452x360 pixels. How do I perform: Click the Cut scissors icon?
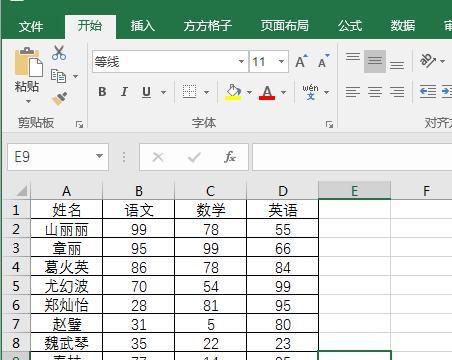pyautogui.click(x=59, y=53)
